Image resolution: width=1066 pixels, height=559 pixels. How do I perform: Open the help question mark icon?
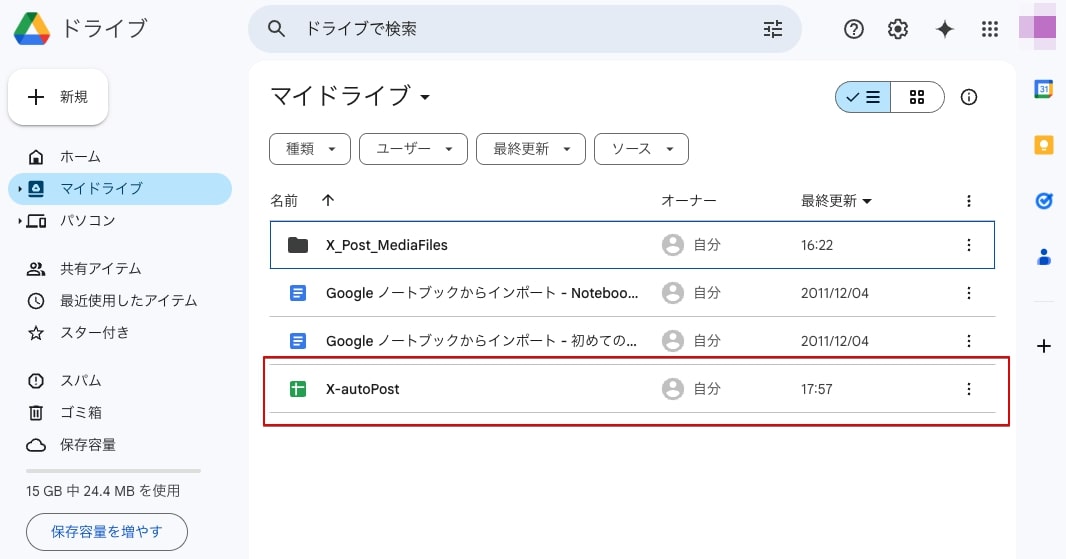tap(854, 29)
